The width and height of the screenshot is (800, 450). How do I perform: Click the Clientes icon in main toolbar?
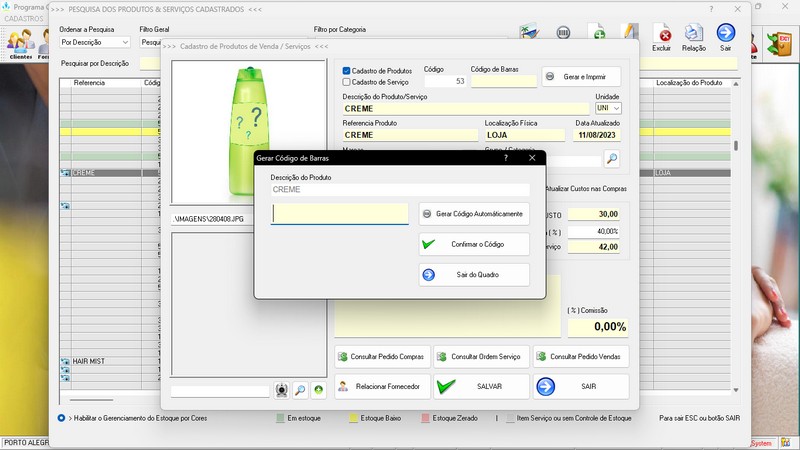click(x=20, y=44)
